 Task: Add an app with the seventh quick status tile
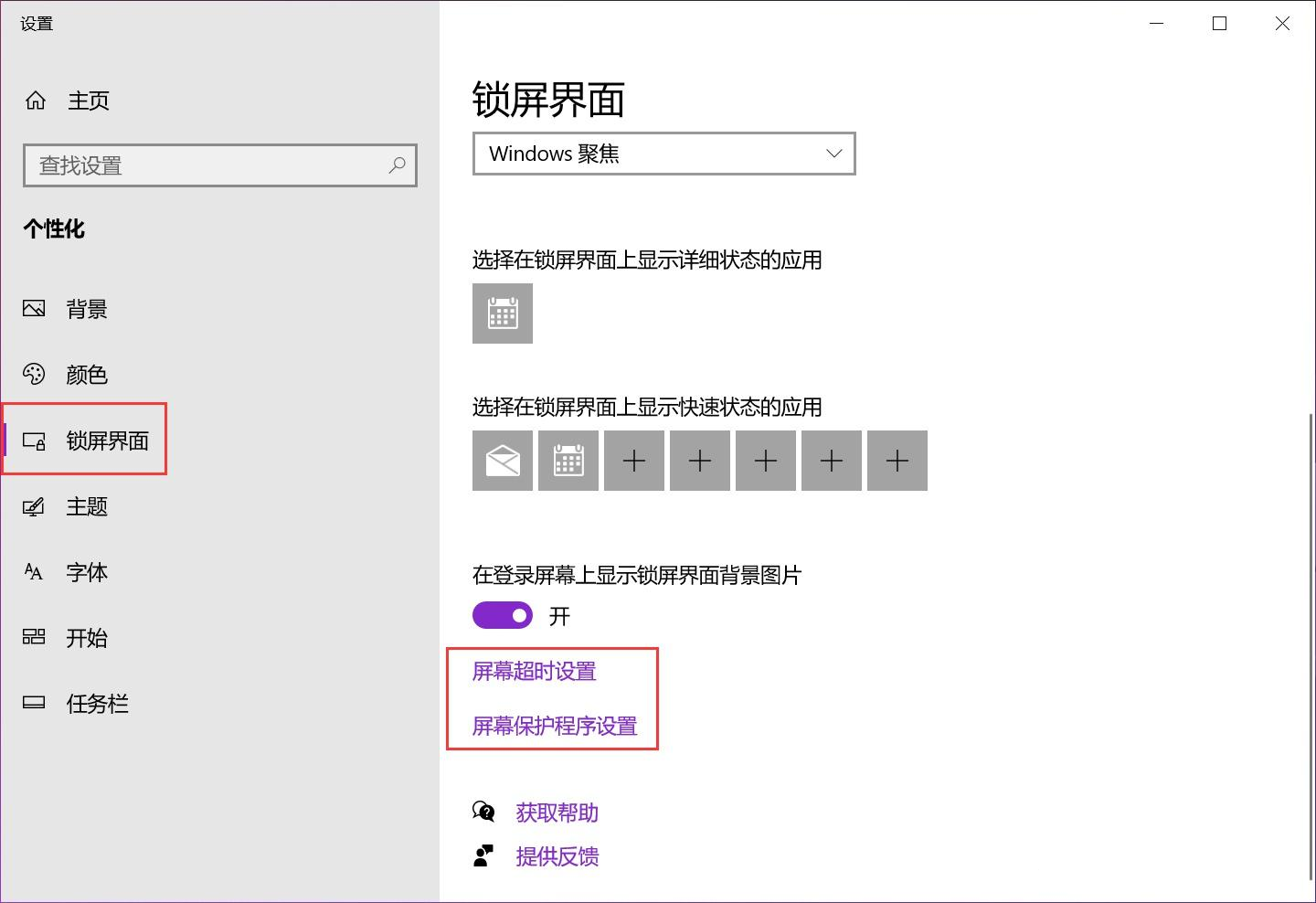(x=897, y=461)
